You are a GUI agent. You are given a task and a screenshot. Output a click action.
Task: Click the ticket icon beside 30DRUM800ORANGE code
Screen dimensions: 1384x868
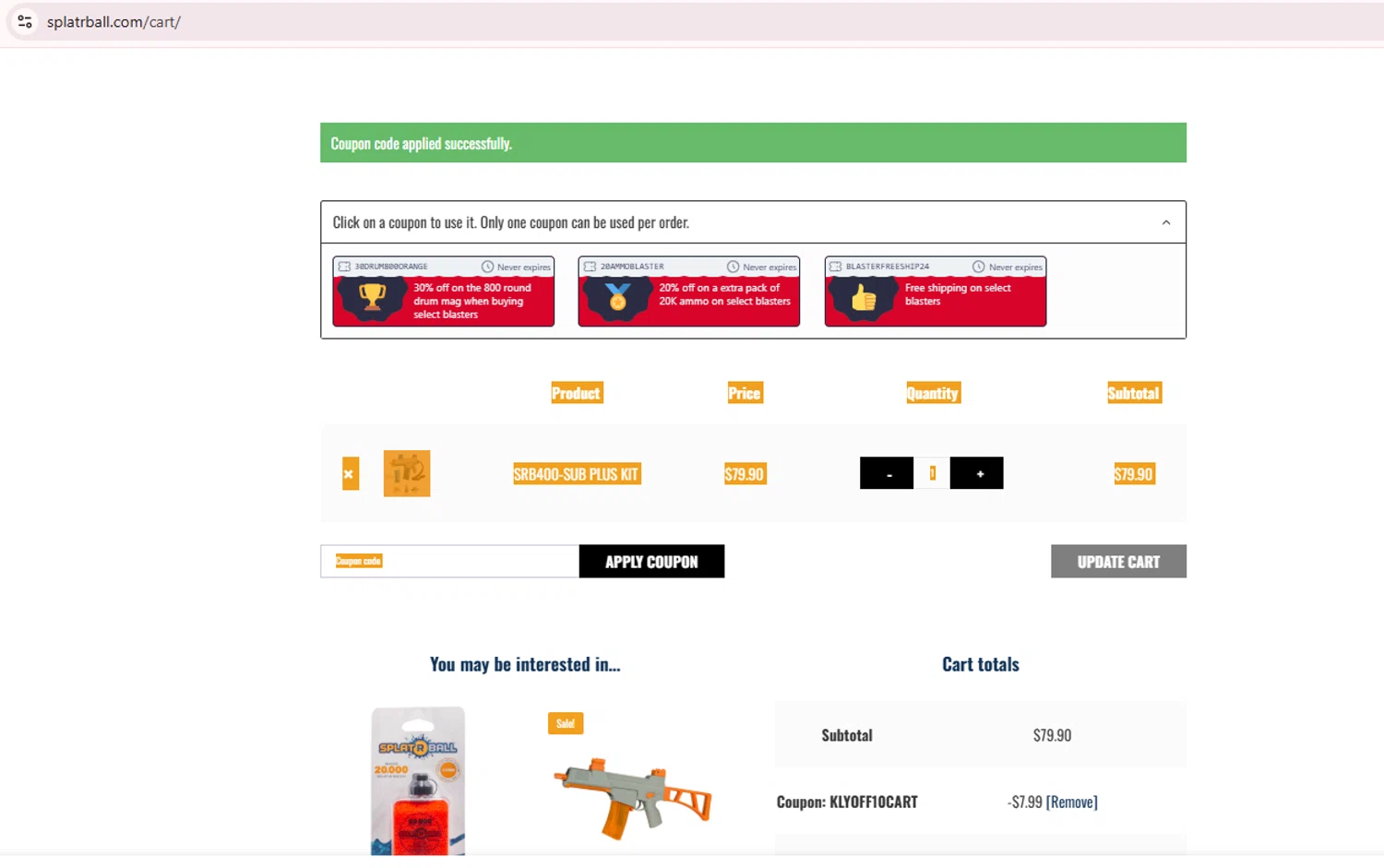(344, 267)
